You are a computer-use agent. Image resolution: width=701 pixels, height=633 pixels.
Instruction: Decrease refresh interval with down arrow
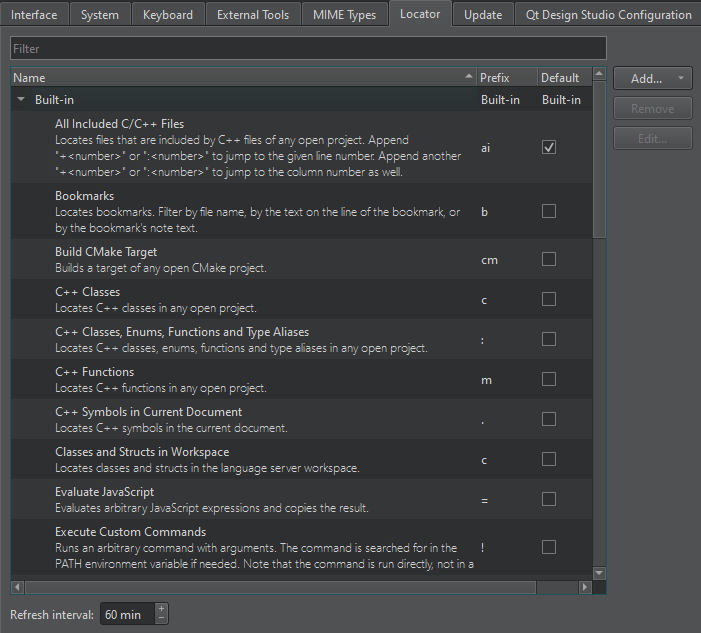(x=162, y=620)
